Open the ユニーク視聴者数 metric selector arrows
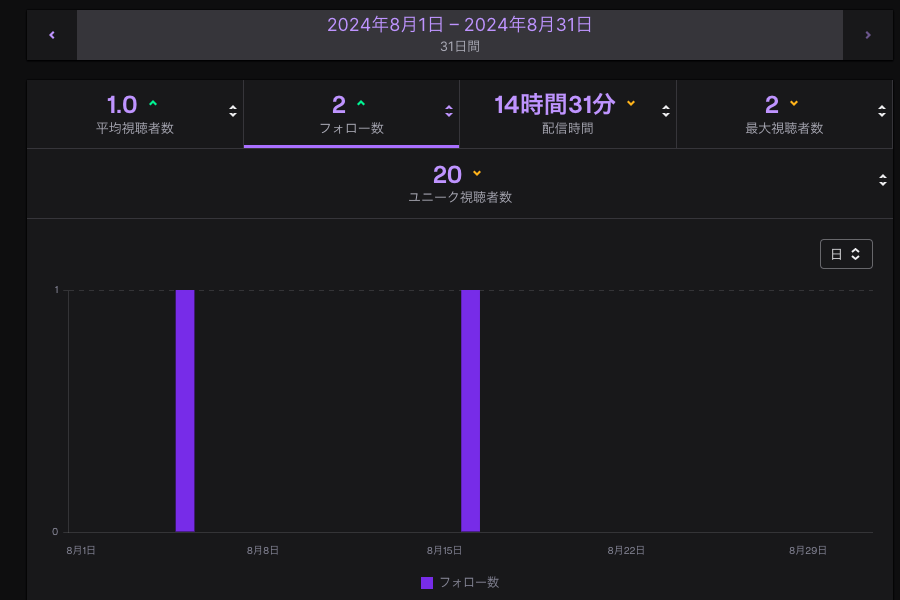 (882, 180)
